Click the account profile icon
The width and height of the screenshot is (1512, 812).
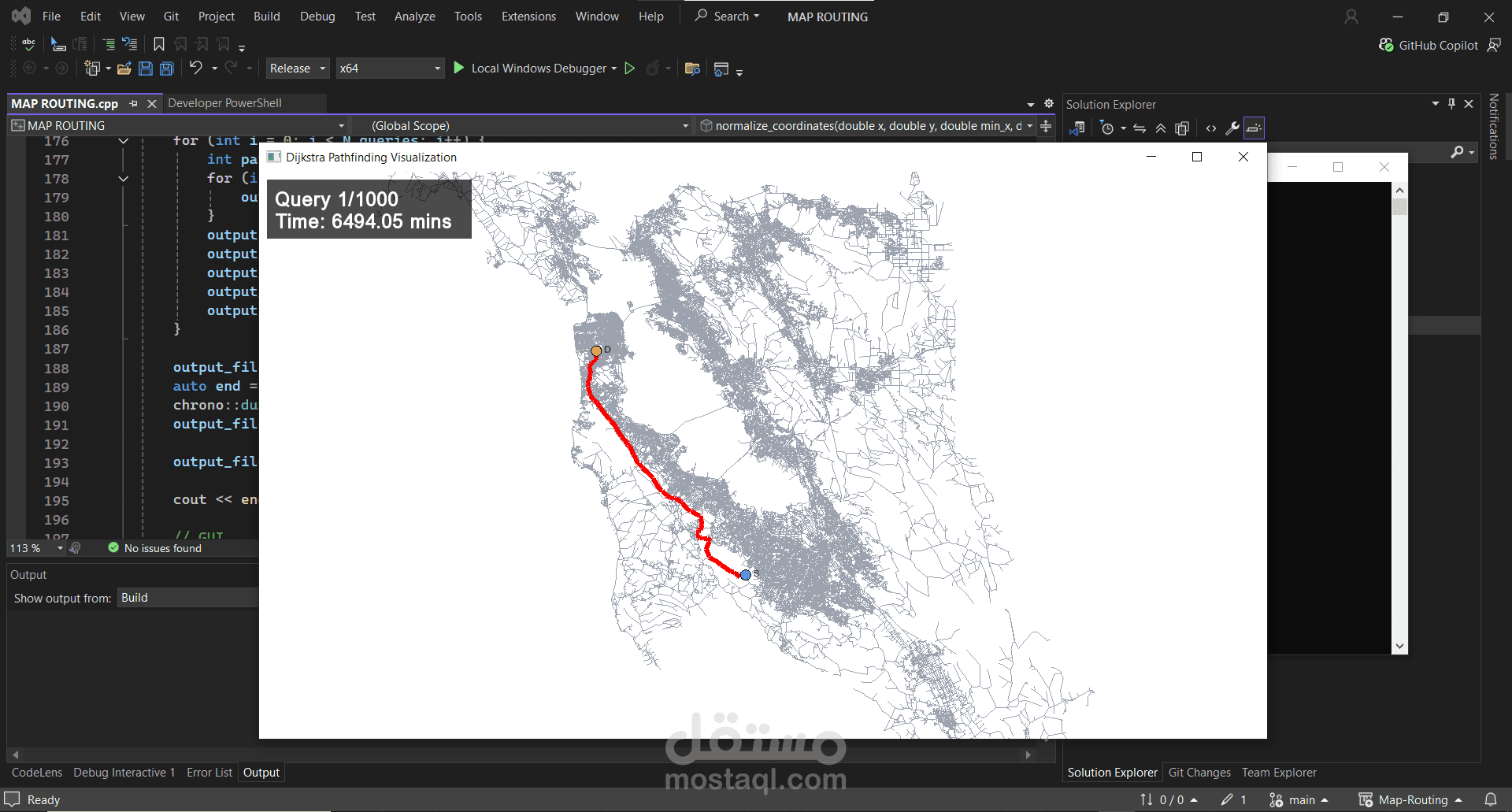(x=1351, y=17)
